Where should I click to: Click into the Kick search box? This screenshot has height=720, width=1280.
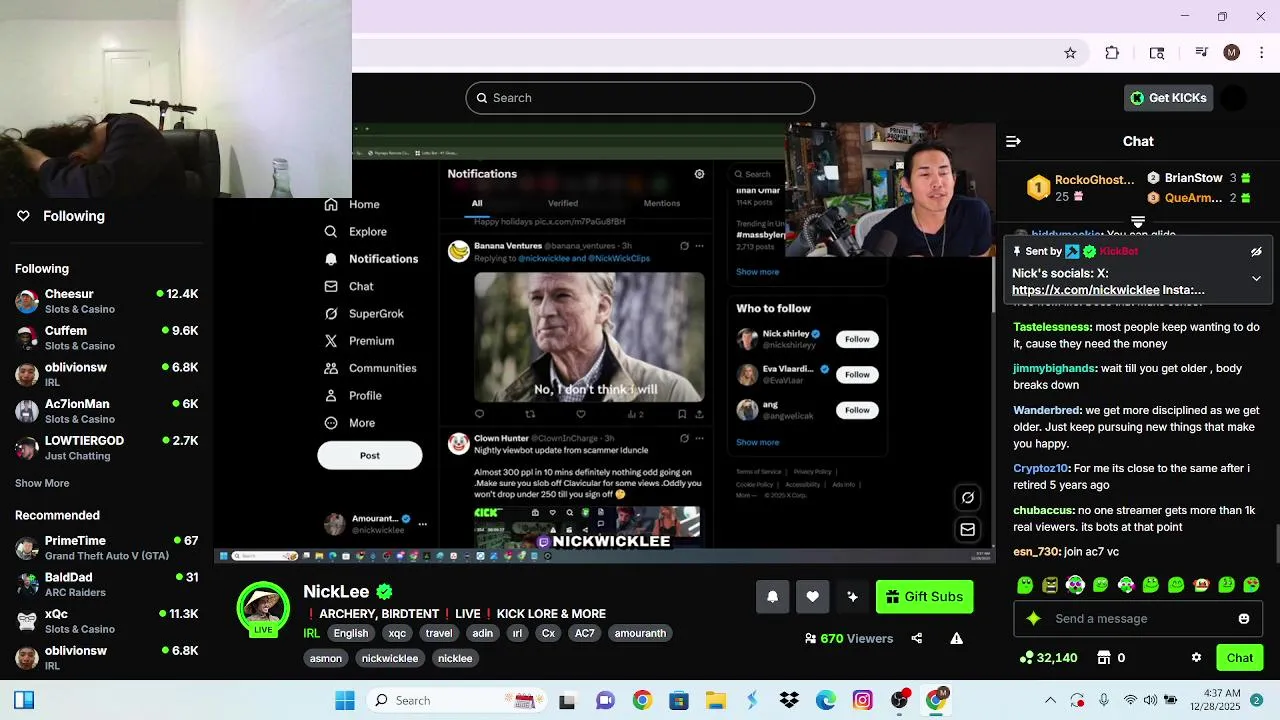[640, 98]
